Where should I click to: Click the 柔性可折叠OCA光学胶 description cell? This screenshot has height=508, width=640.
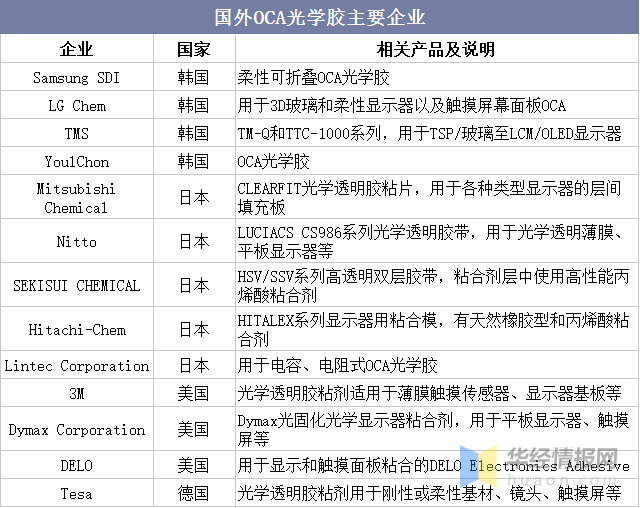pos(313,77)
